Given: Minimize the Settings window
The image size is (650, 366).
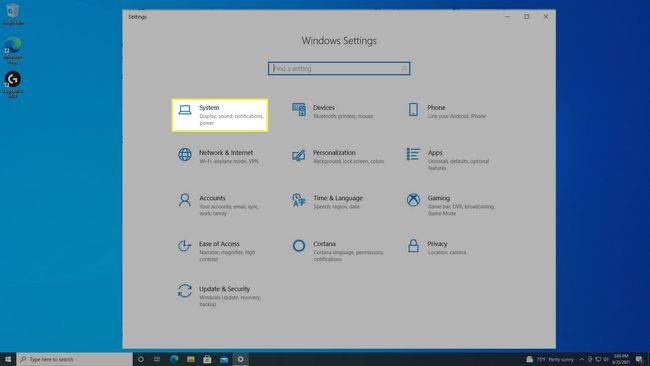Looking at the screenshot, I should (x=507, y=17).
